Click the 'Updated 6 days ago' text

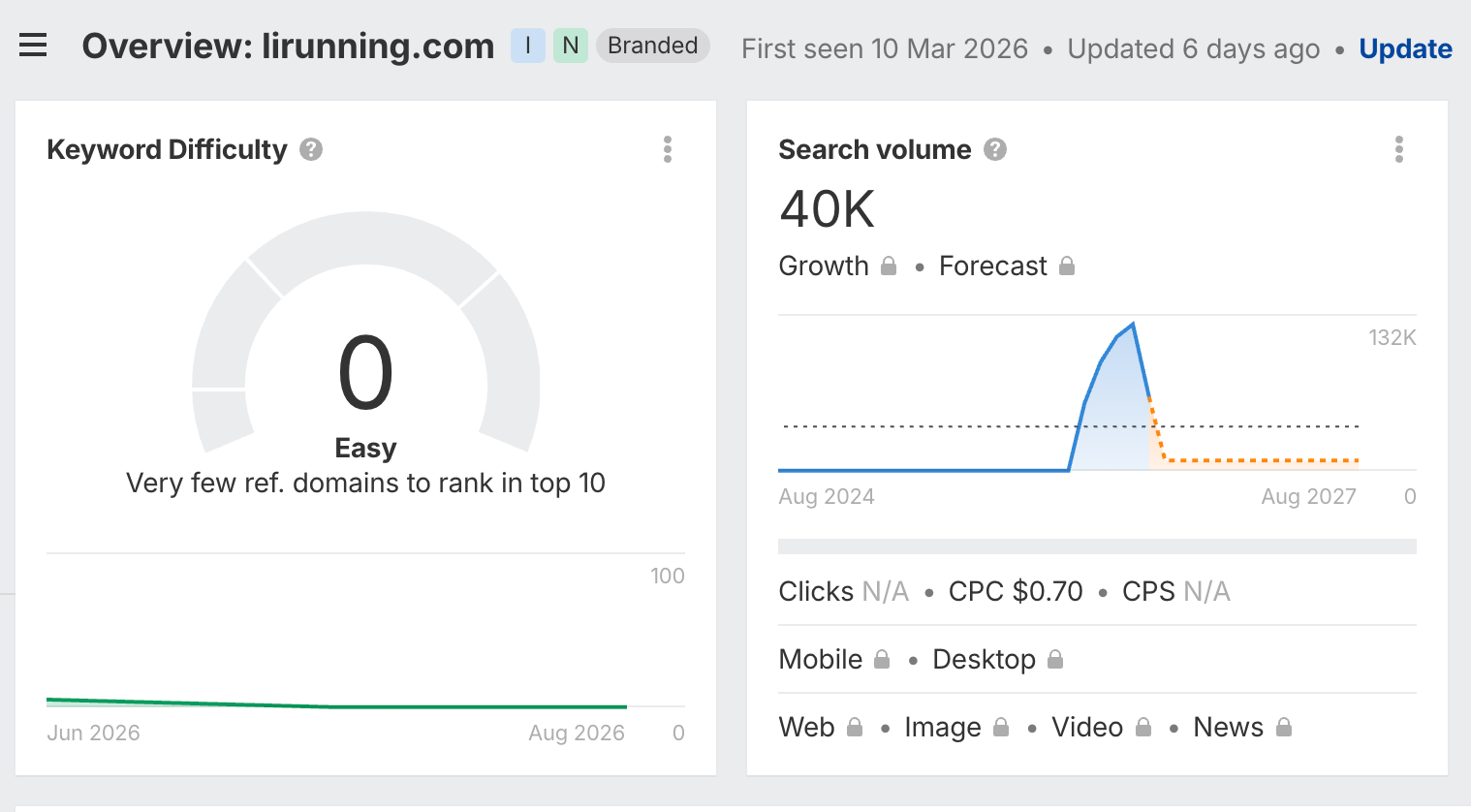[x=1194, y=48]
